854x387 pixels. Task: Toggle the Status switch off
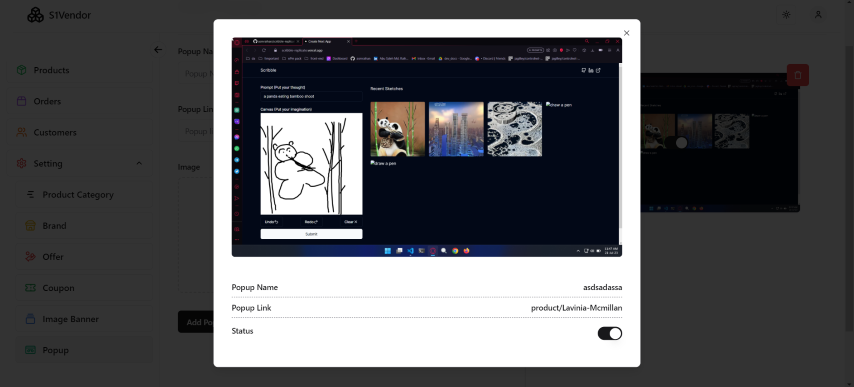(x=609, y=333)
